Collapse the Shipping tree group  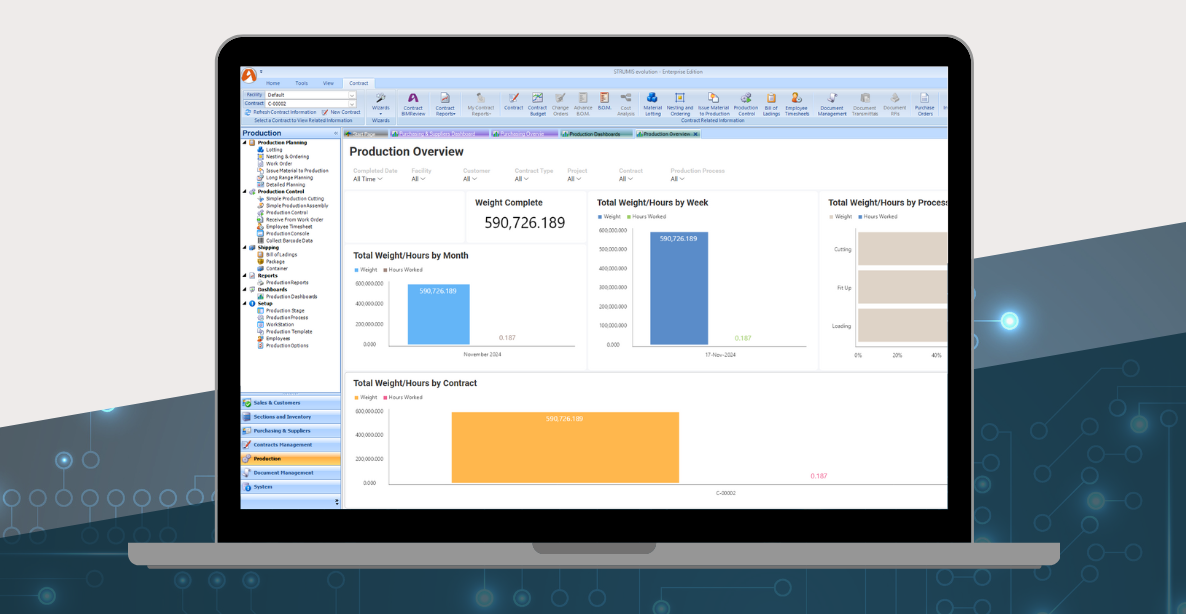point(245,248)
